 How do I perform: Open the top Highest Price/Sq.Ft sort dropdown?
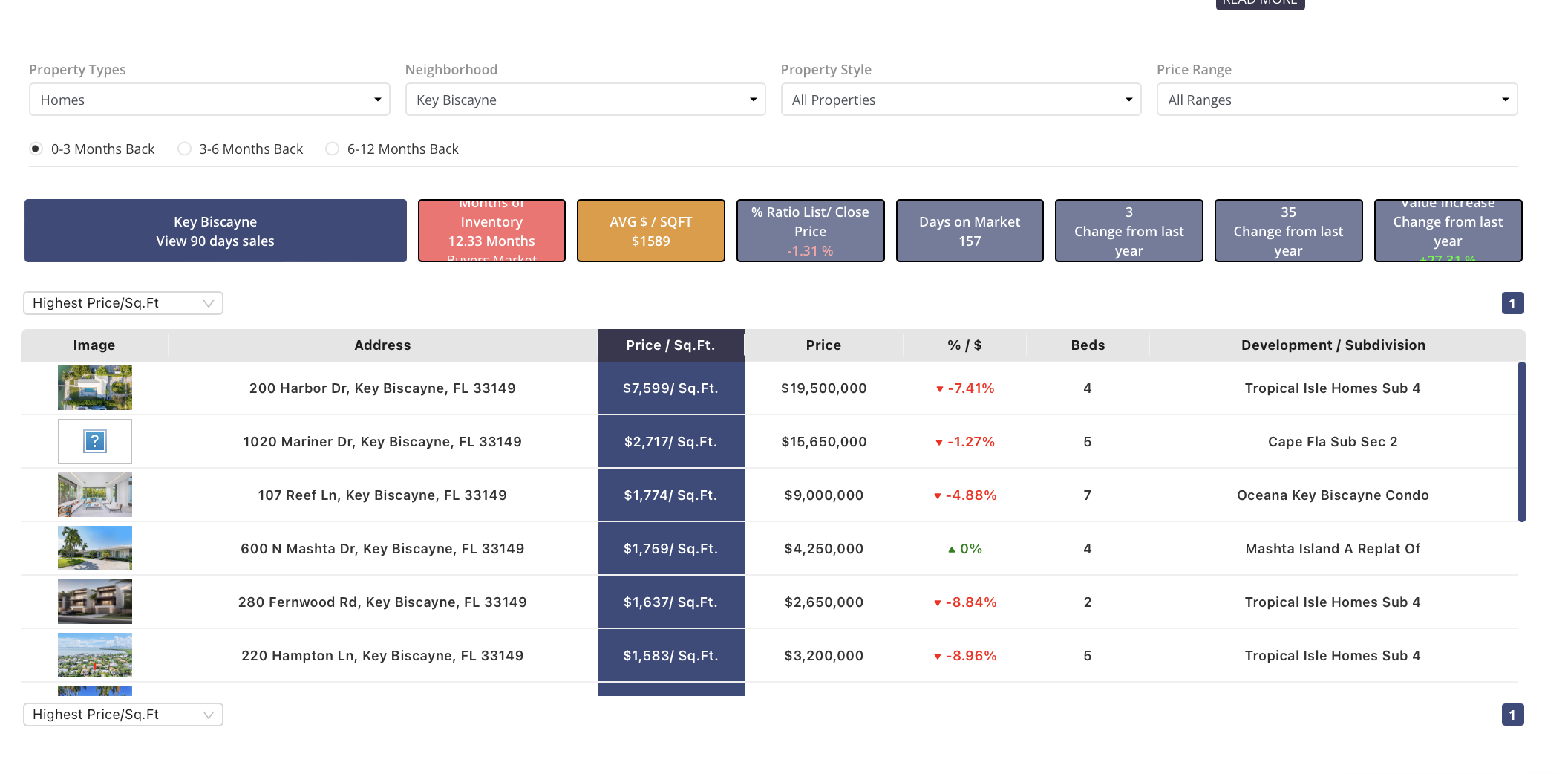[123, 303]
